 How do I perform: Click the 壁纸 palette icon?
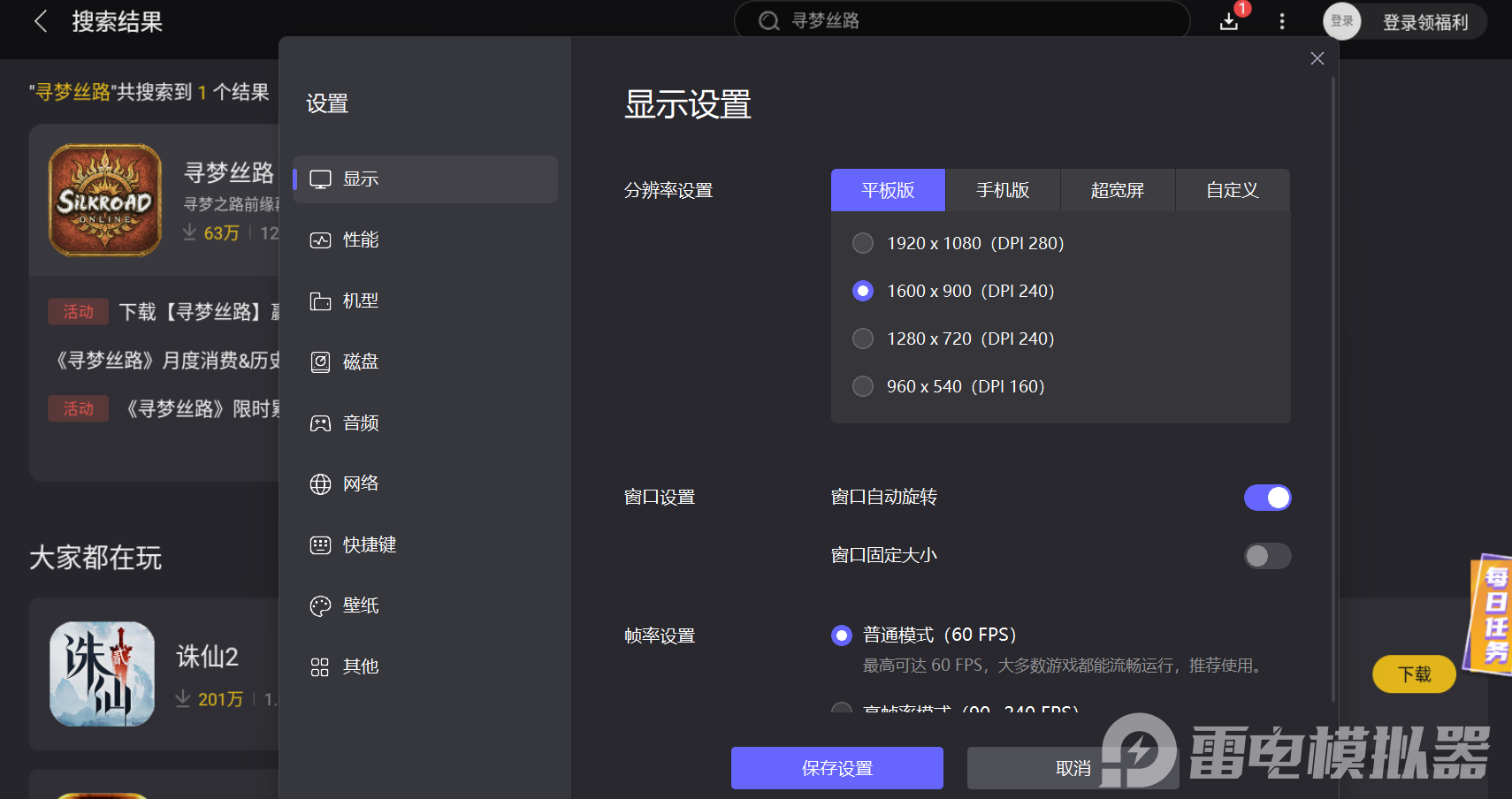point(320,606)
